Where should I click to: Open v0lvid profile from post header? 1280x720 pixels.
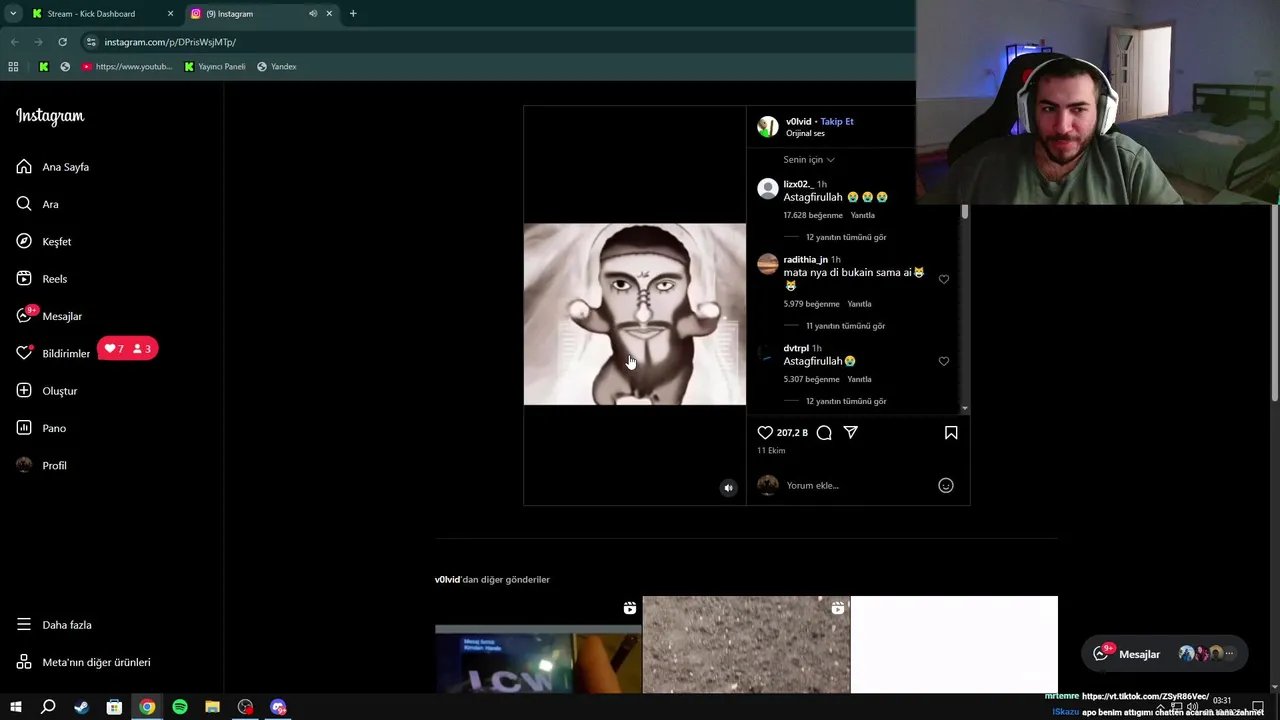(798, 121)
